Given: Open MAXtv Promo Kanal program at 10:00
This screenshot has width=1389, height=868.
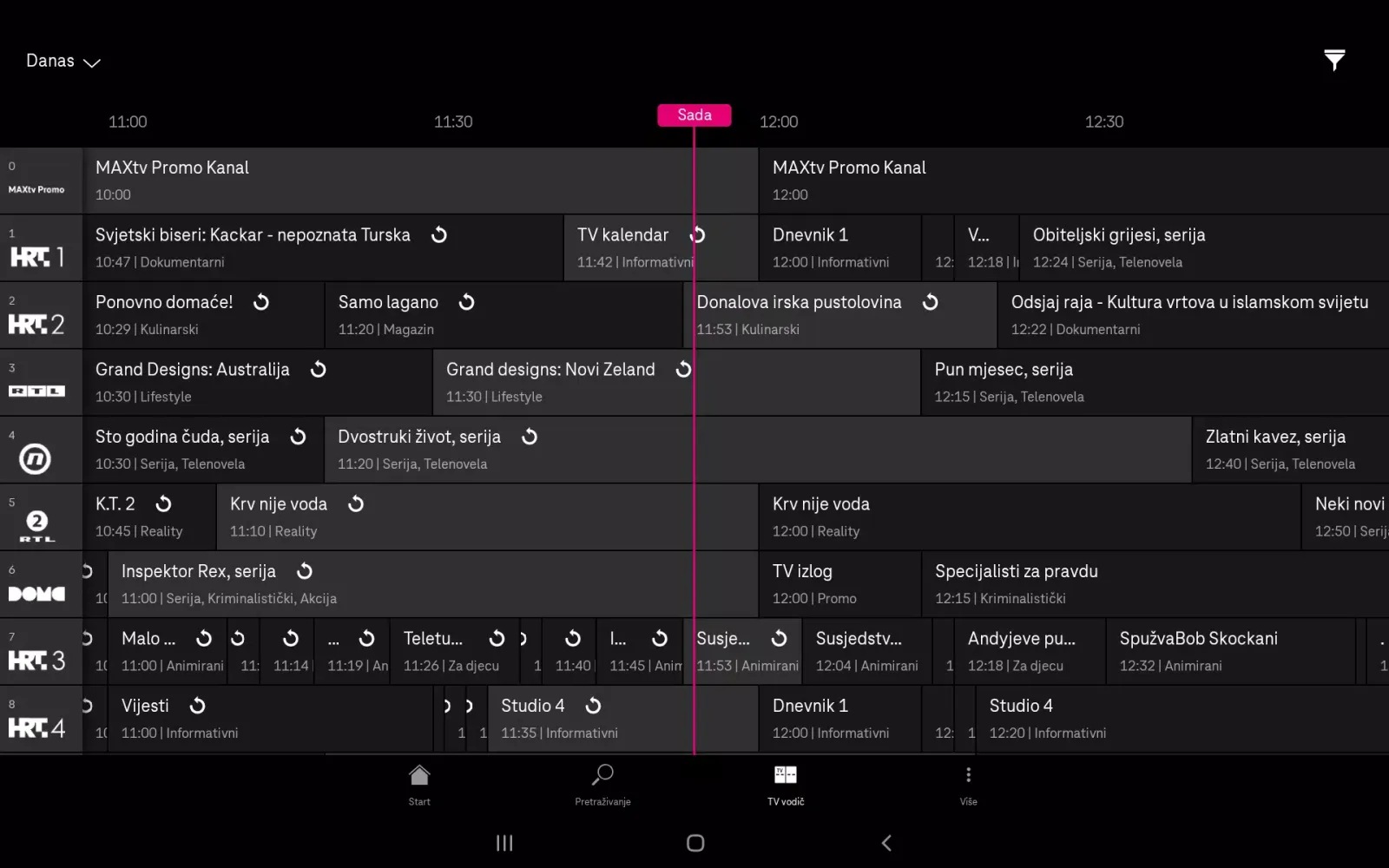Looking at the screenshot, I should point(421,181).
